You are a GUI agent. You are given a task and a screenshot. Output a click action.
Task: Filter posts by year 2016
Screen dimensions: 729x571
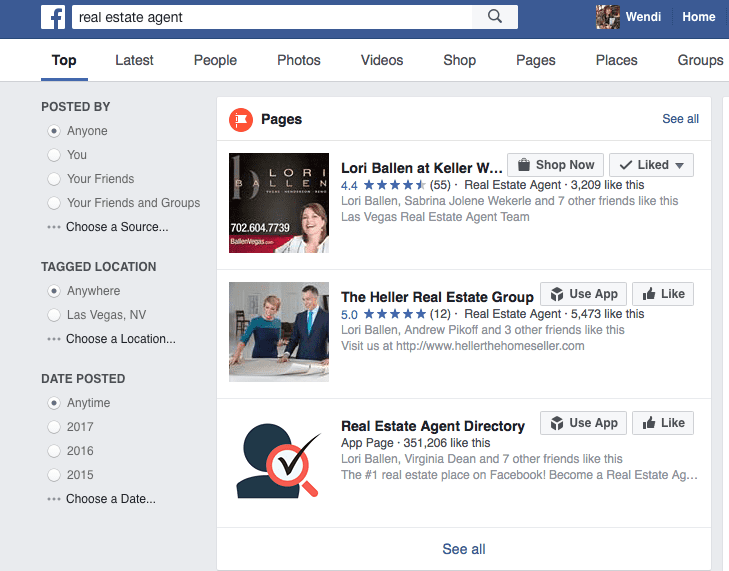pos(54,451)
